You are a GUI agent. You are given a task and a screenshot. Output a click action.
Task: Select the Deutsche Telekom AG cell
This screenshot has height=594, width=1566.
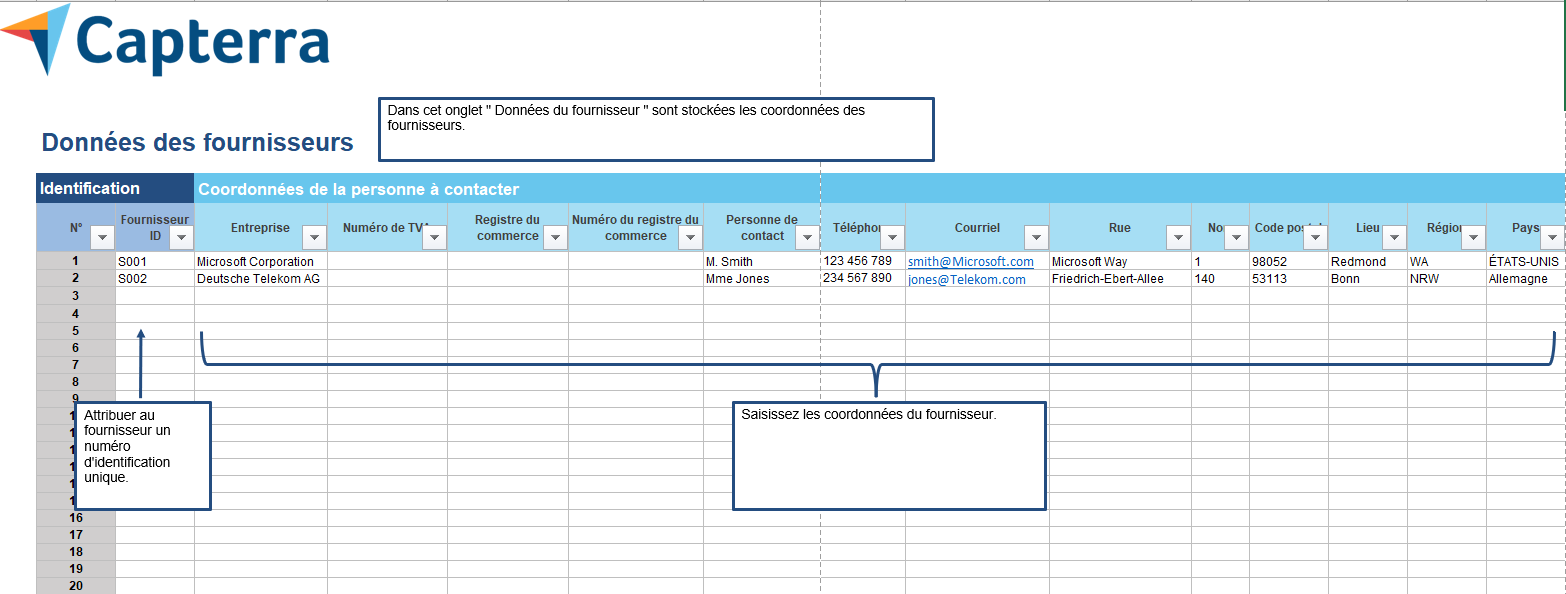click(258, 278)
